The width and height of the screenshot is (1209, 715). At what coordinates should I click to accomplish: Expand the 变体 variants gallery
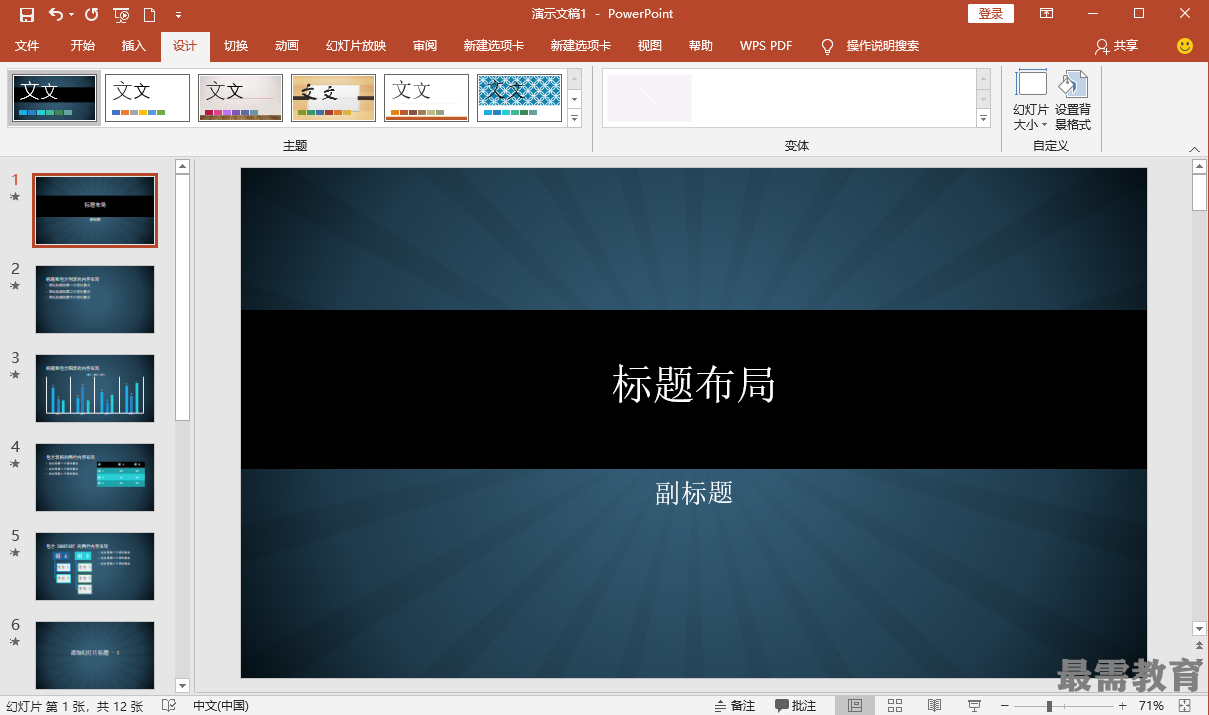(983, 118)
